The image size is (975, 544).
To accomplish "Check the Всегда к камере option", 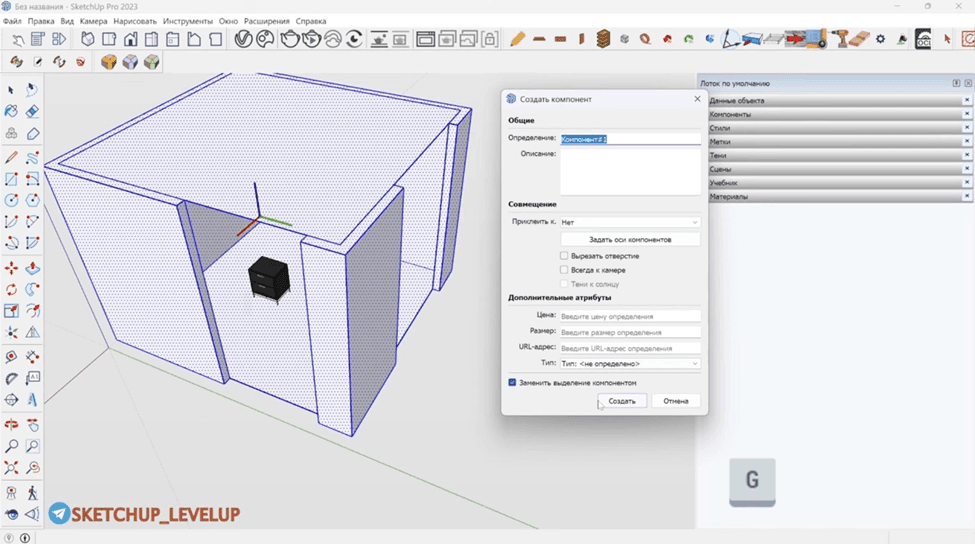I will coord(564,270).
